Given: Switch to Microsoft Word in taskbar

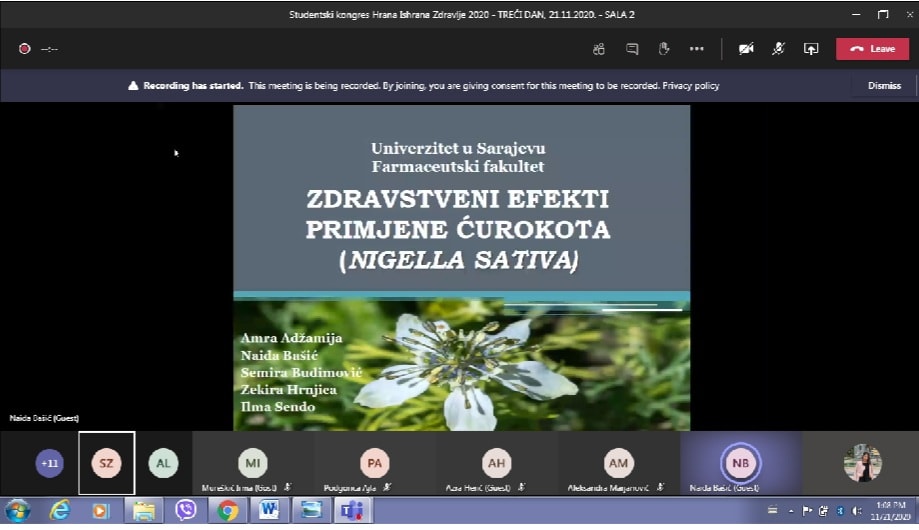Looking at the screenshot, I should (269, 510).
